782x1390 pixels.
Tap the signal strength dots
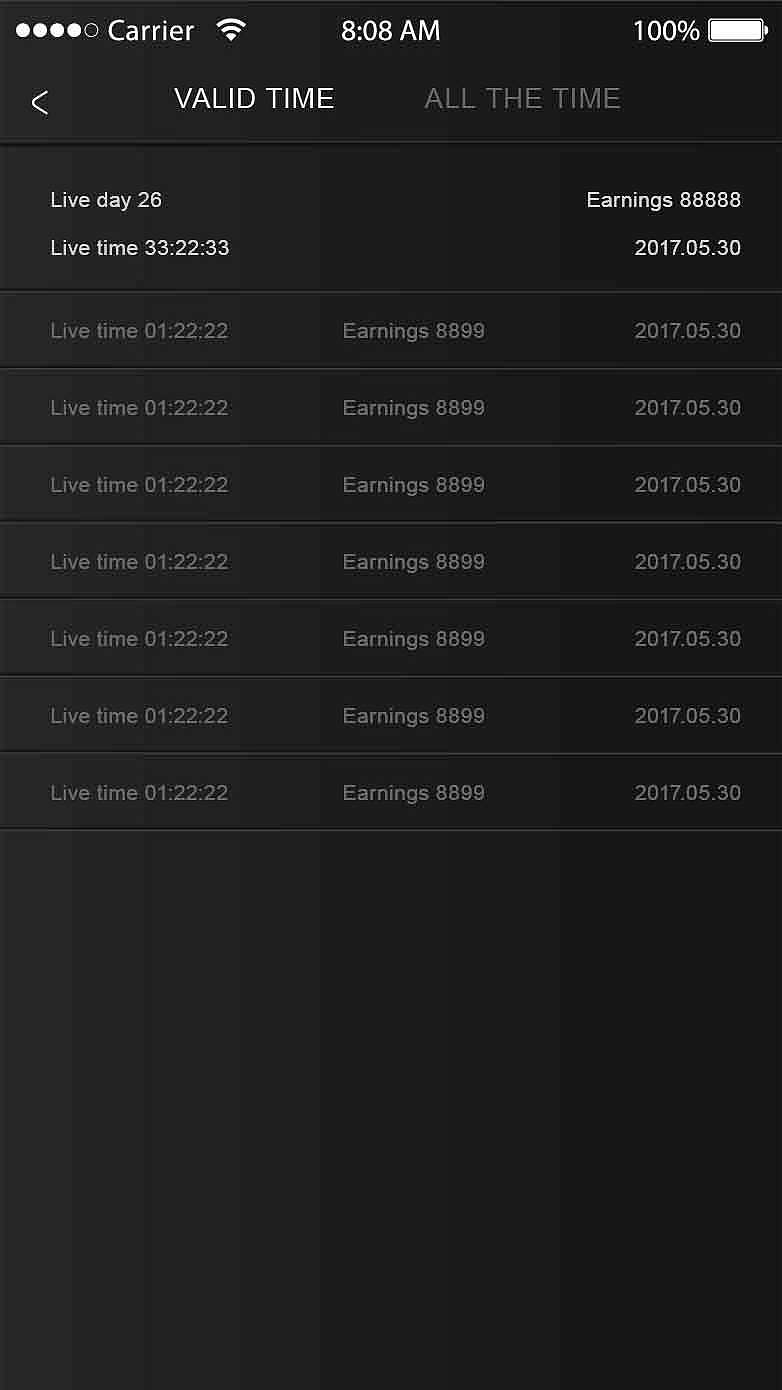(57, 30)
